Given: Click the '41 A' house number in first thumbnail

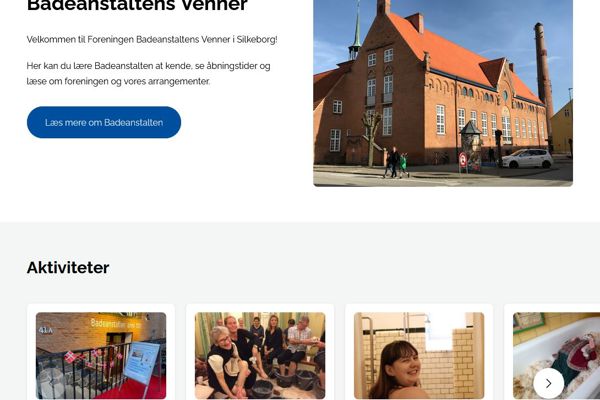Looking at the screenshot, I should [x=46, y=330].
